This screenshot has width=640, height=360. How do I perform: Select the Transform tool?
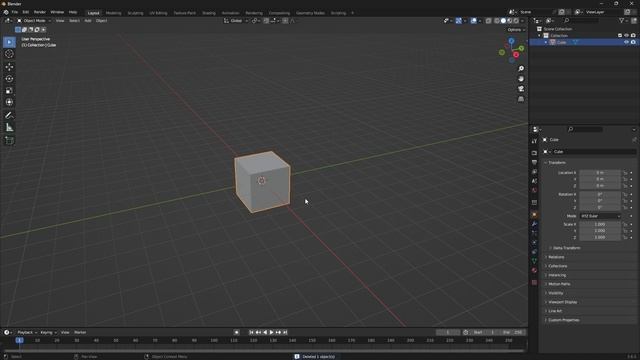[x=9, y=102]
